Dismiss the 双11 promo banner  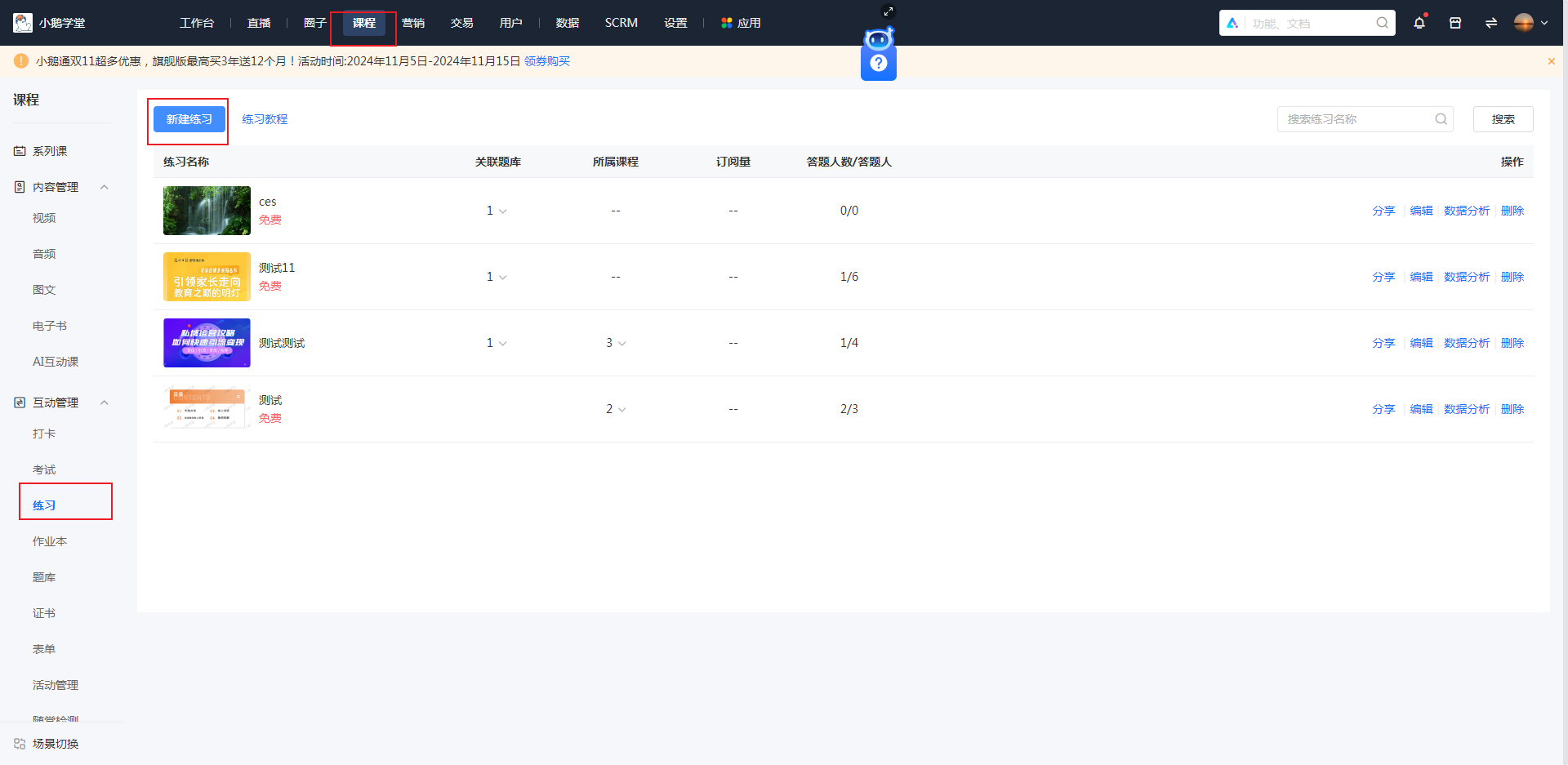(x=1551, y=60)
